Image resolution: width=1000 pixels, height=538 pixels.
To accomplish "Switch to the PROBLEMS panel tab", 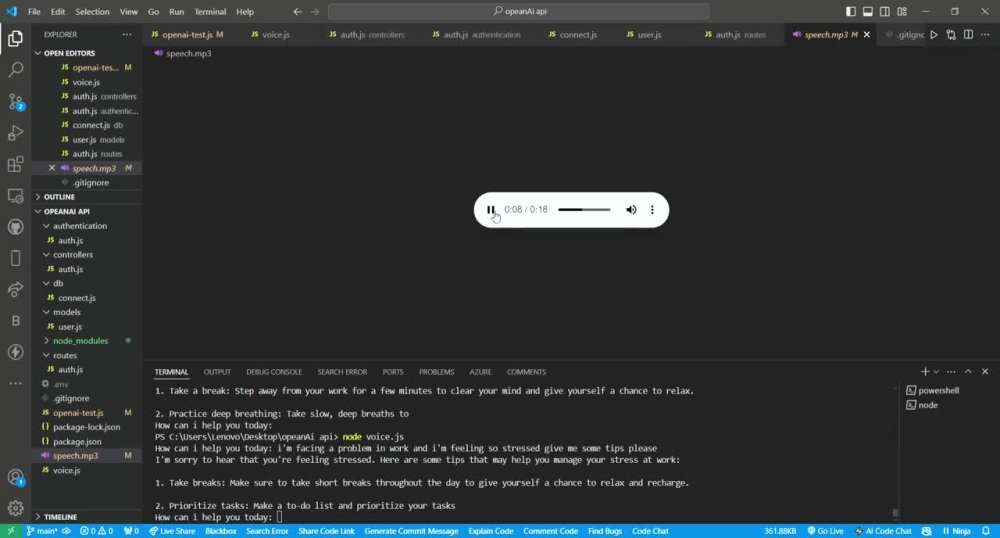I will coord(436,372).
